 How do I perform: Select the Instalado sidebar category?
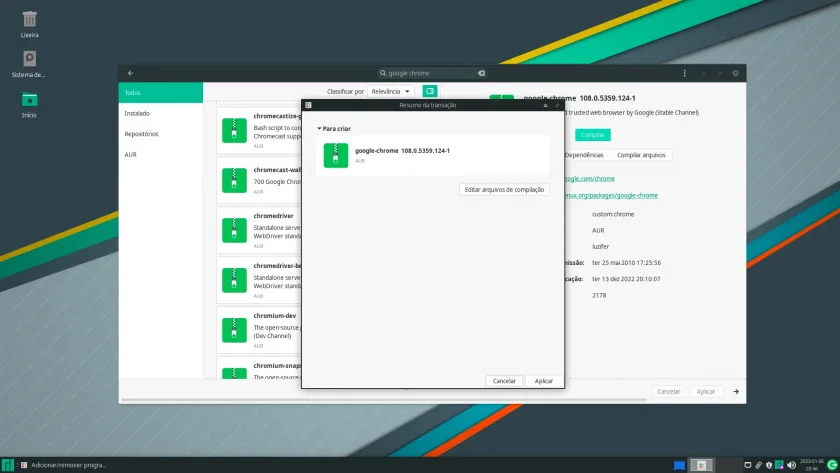[x=161, y=114]
